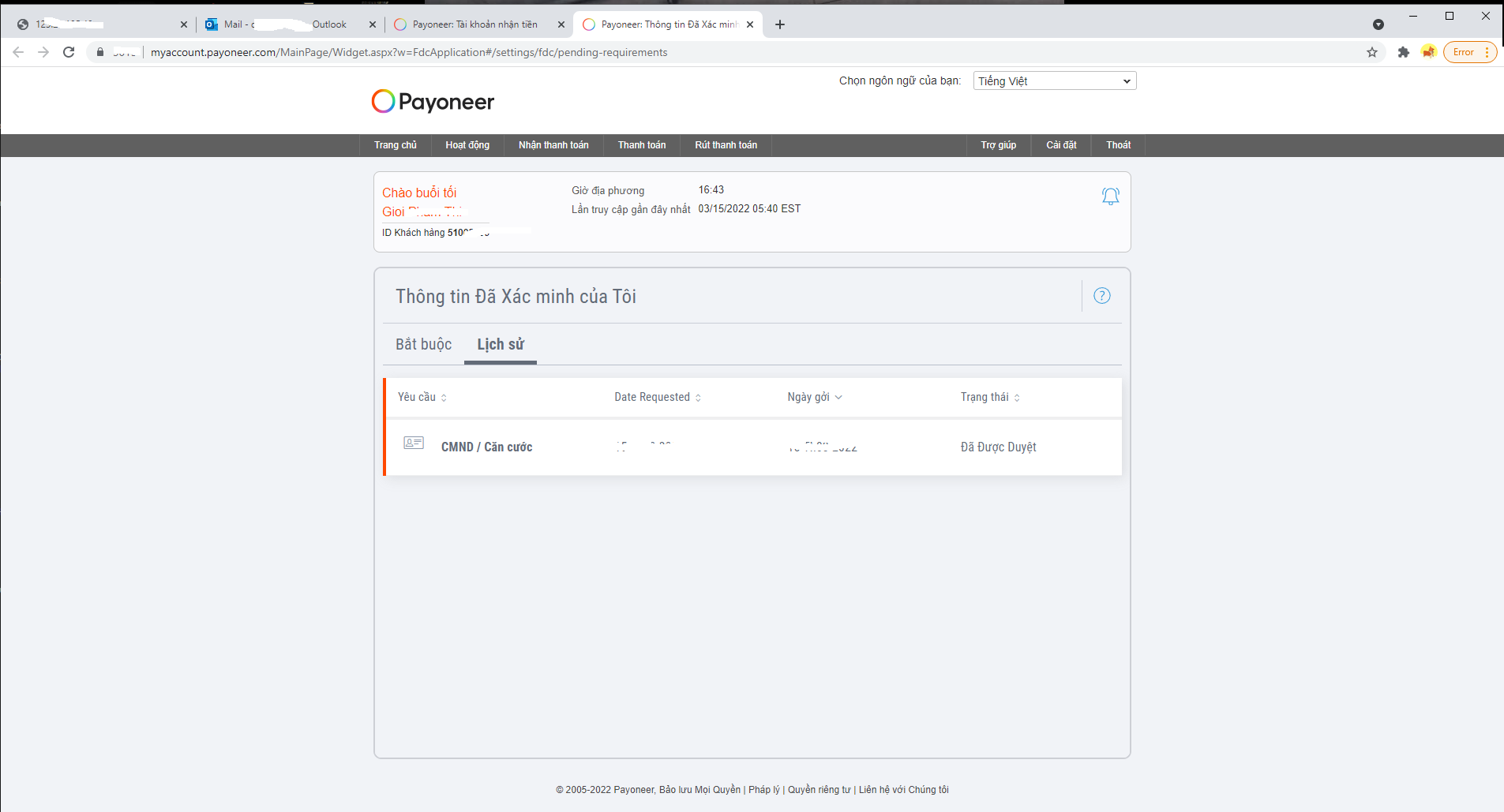Click the Đã Được Duyệt status
Image resolution: width=1504 pixels, height=812 pixels.
(x=999, y=447)
